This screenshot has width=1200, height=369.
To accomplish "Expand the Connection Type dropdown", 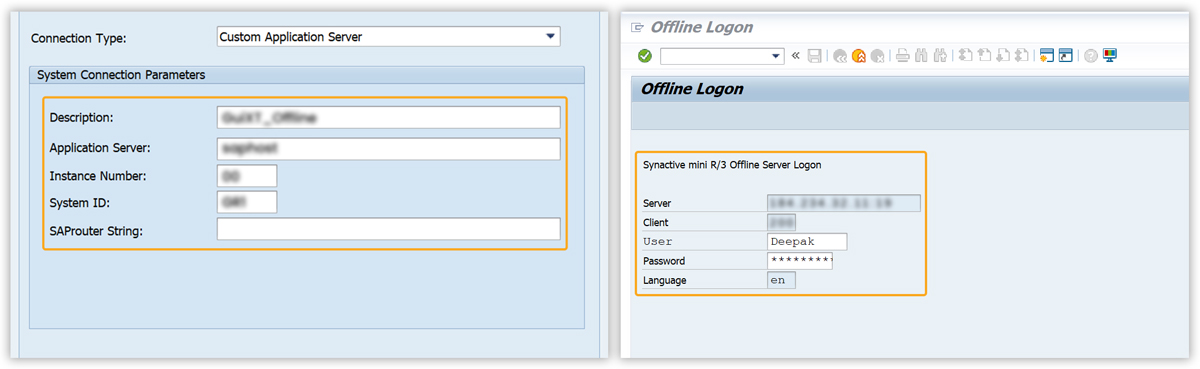I will (550, 37).
